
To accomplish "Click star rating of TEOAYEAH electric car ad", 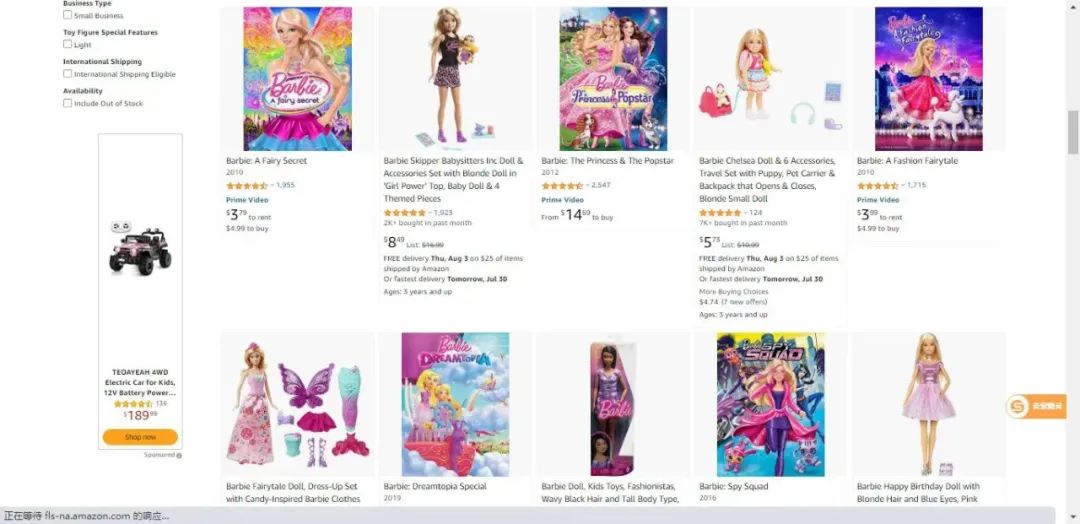I will (x=133, y=404).
